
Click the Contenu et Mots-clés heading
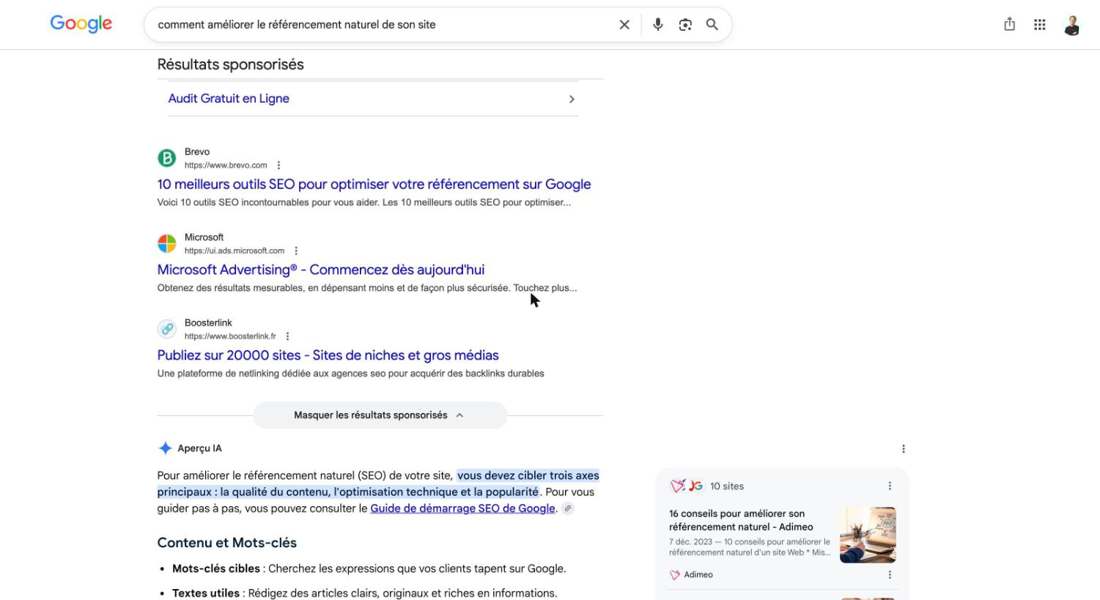click(x=227, y=542)
